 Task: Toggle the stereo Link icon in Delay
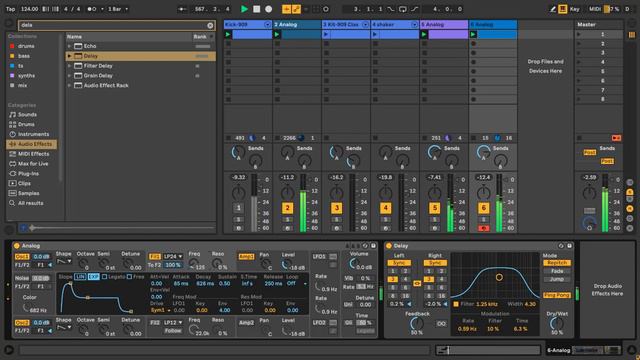417,283
